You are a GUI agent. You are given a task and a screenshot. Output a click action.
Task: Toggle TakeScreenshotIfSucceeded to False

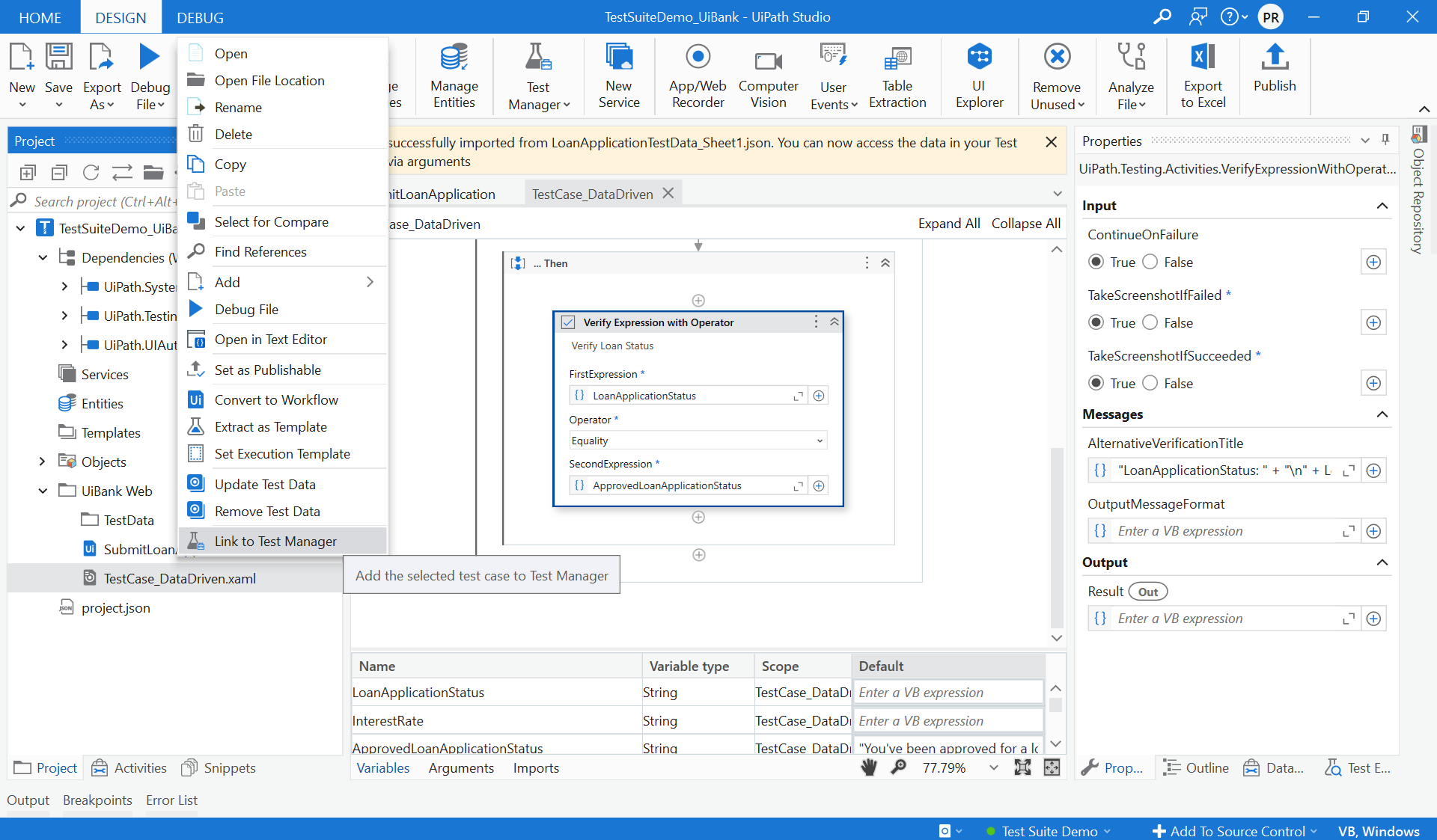point(1150,383)
